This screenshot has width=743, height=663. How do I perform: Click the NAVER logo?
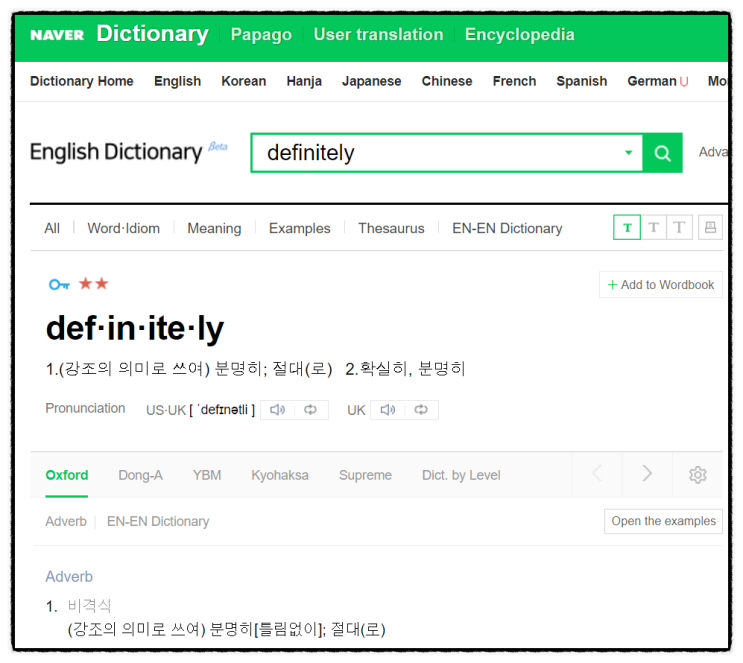[57, 35]
